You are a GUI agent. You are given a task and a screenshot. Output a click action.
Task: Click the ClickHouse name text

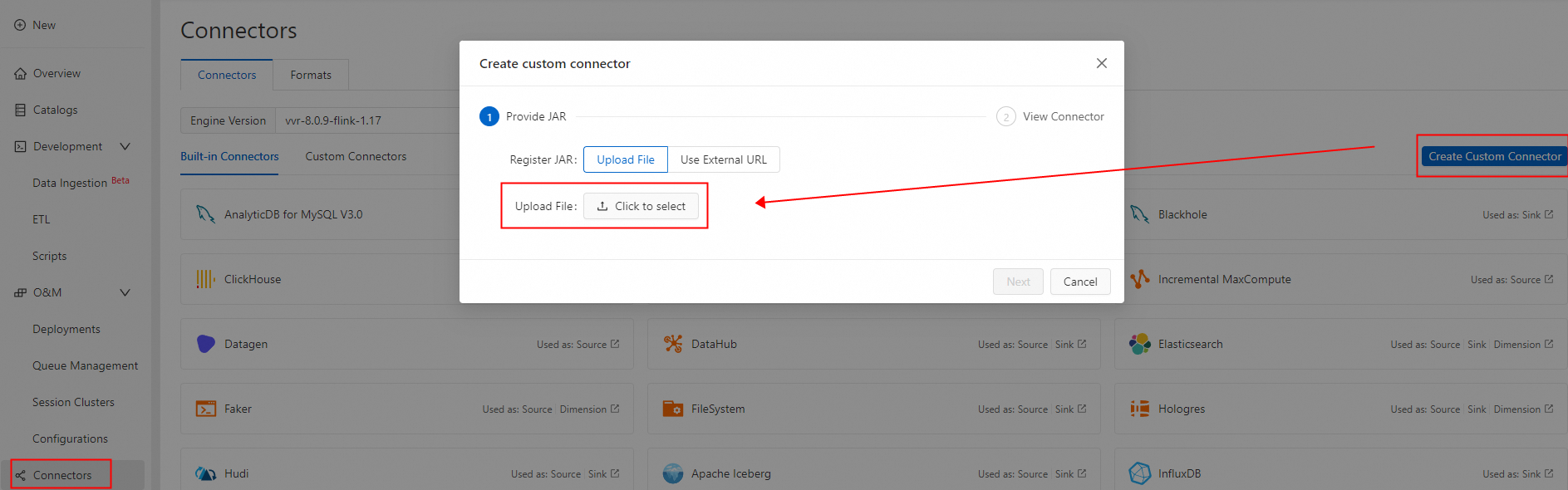[x=253, y=279]
